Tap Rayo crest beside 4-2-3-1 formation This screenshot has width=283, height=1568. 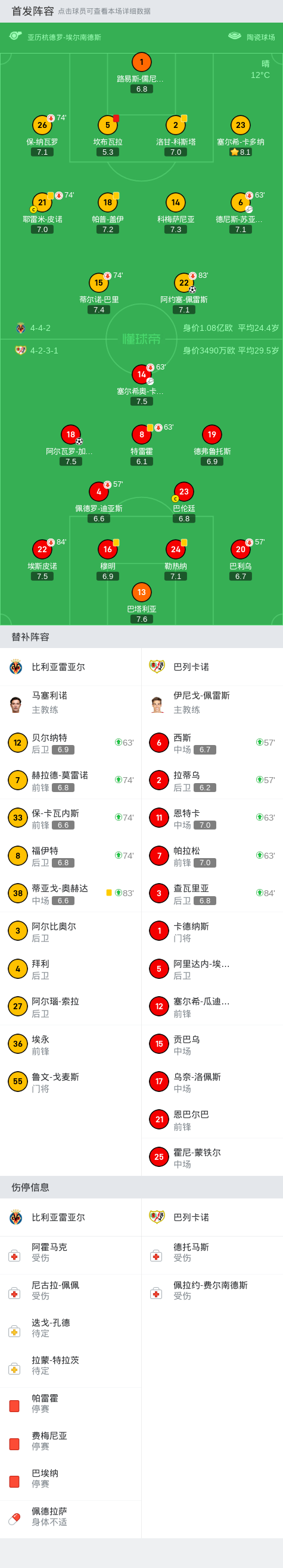[21, 350]
